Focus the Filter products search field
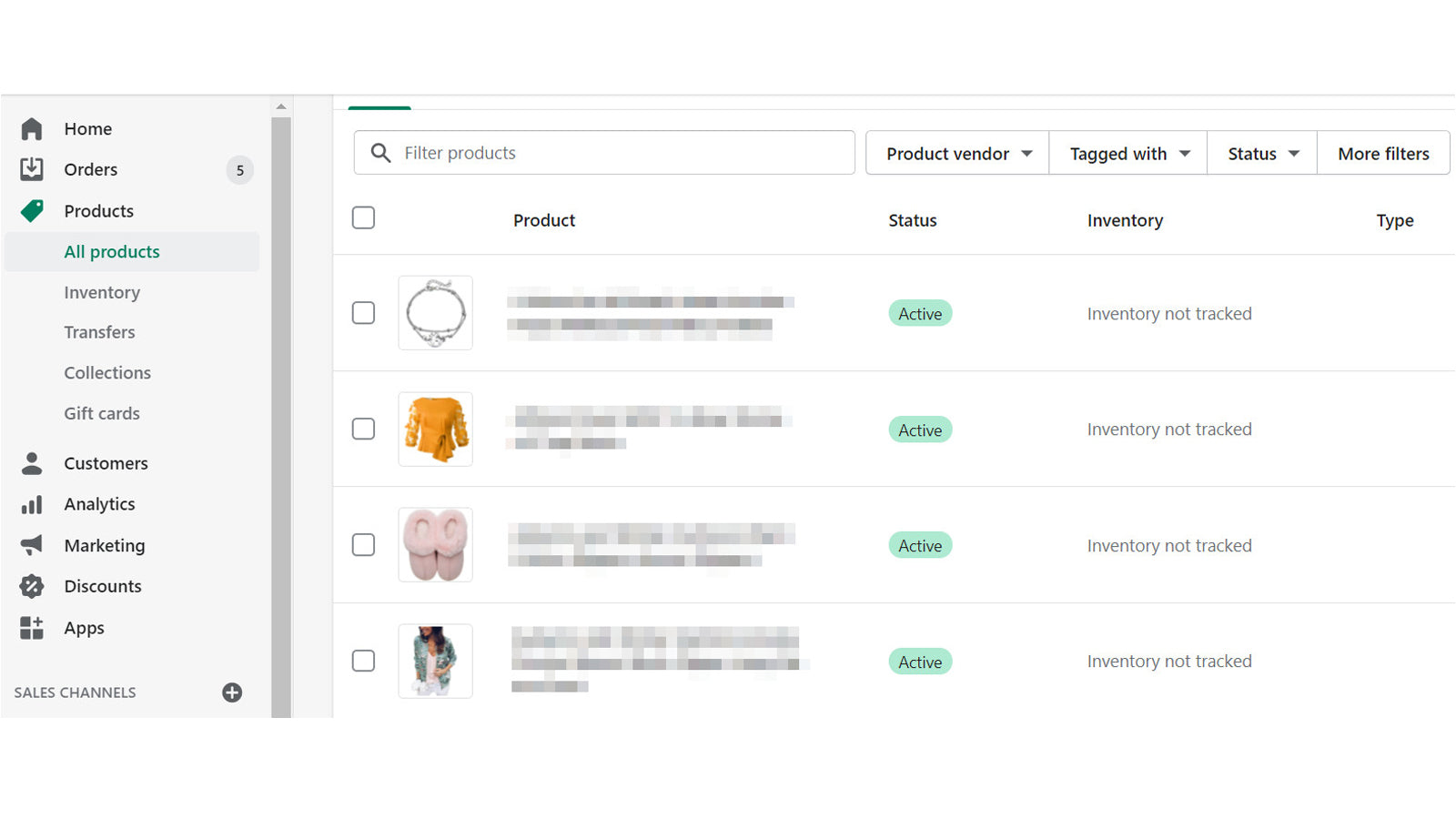The height and width of the screenshot is (819, 1456). click(x=604, y=153)
